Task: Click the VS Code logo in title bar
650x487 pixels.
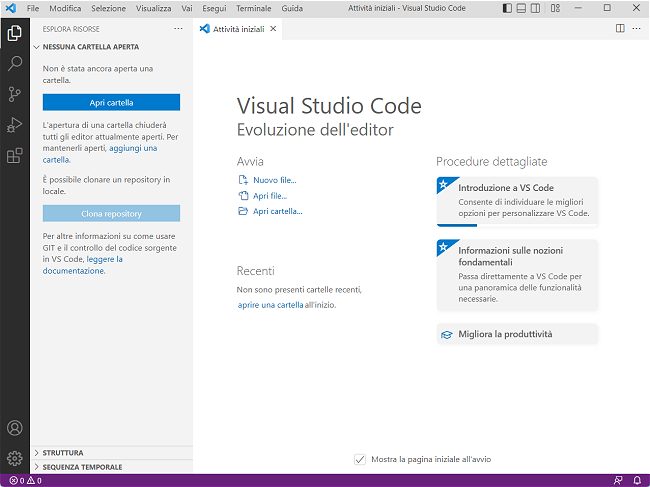Action: coord(11,8)
